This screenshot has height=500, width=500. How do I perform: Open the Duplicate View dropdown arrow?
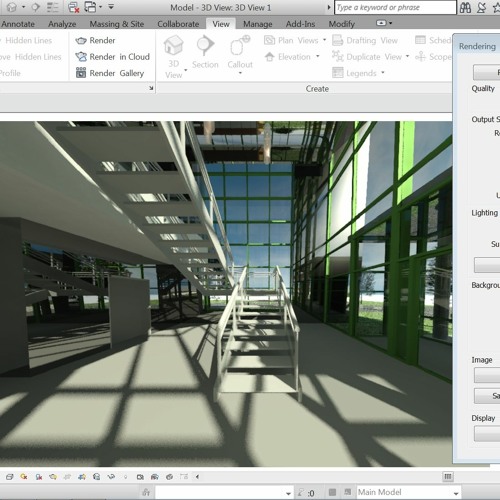pos(407,56)
